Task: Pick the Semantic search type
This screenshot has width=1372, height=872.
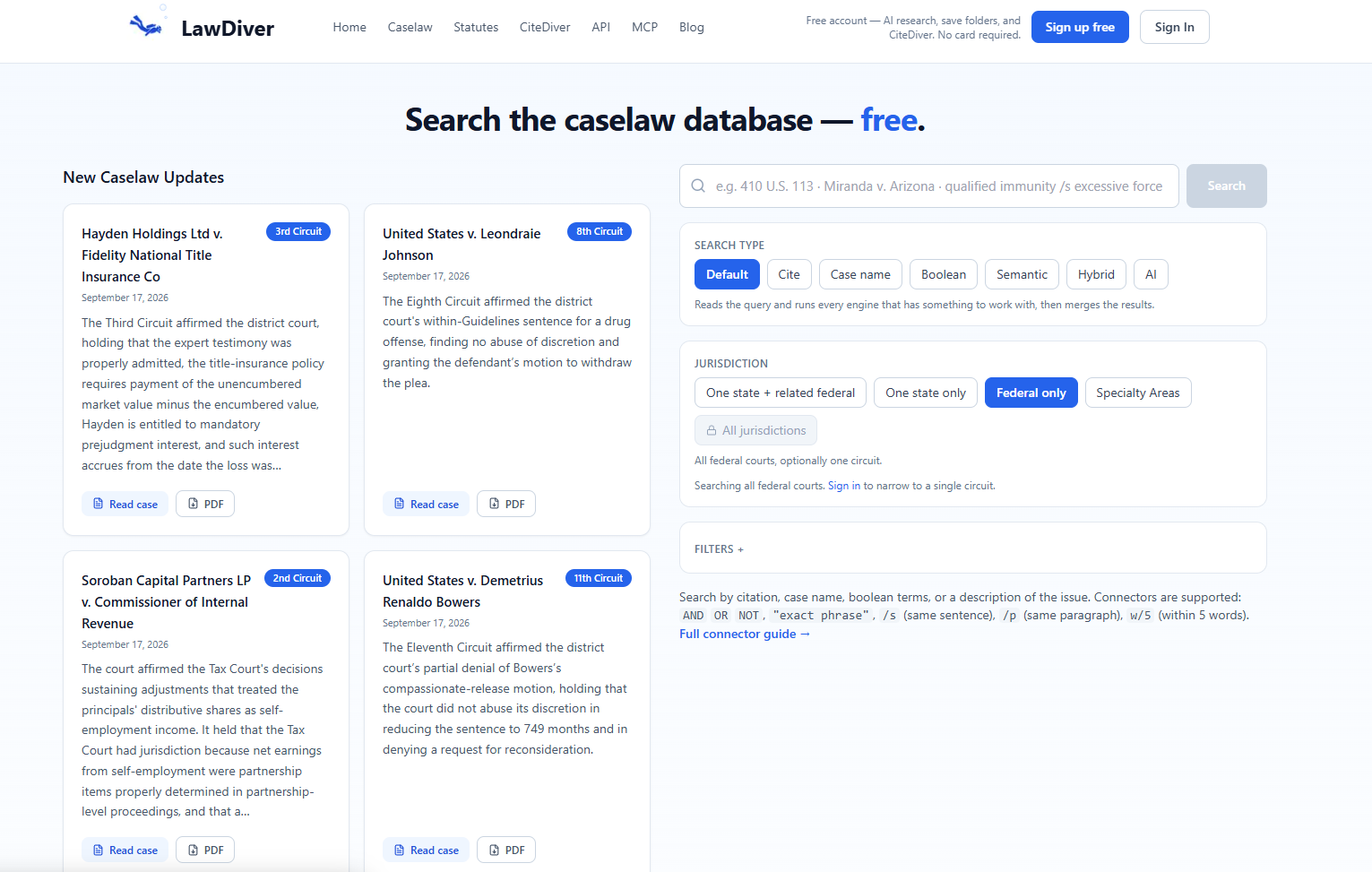Action: [1022, 274]
